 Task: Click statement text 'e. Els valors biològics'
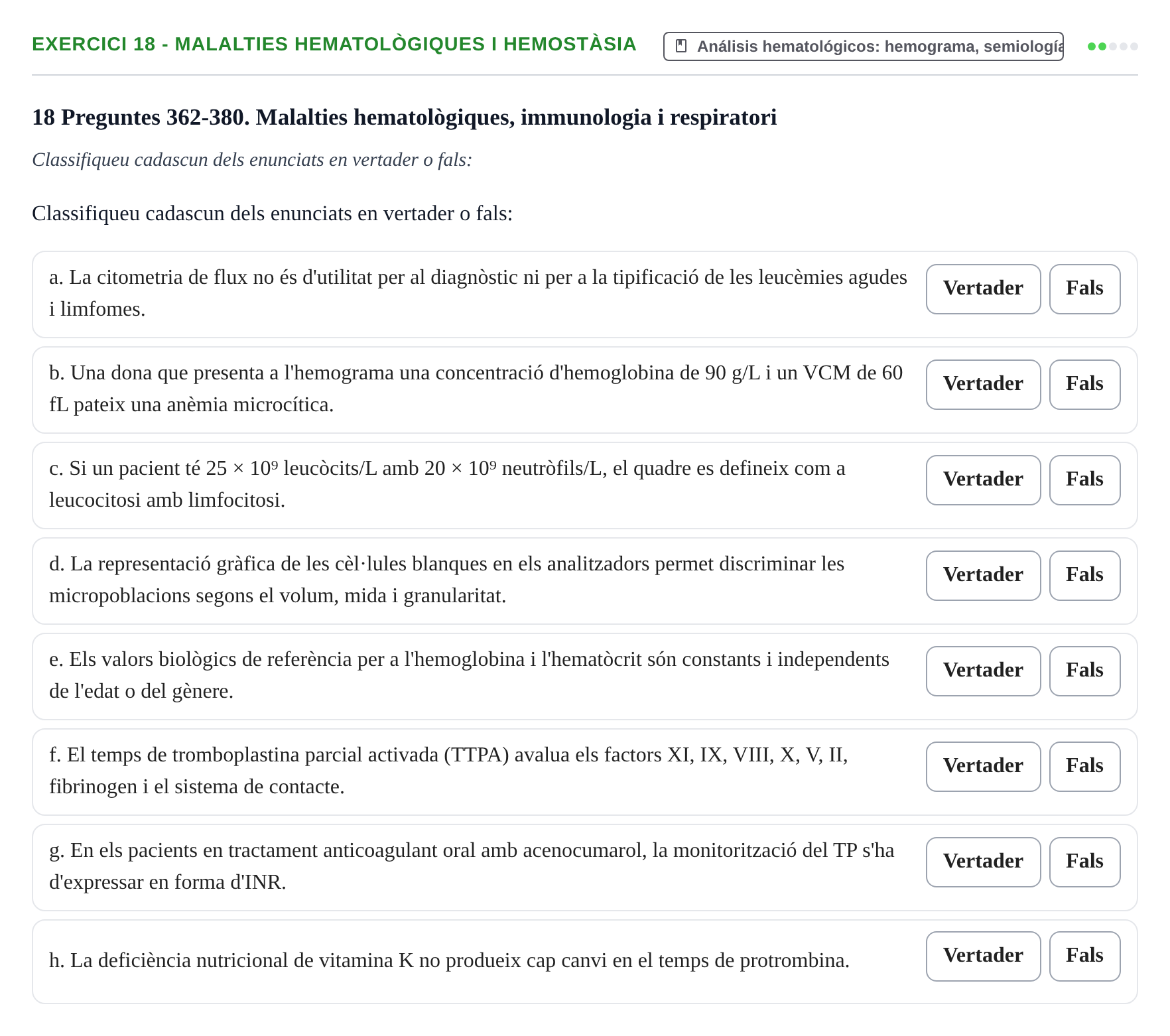pyautogui.click(x=469, y=675)
